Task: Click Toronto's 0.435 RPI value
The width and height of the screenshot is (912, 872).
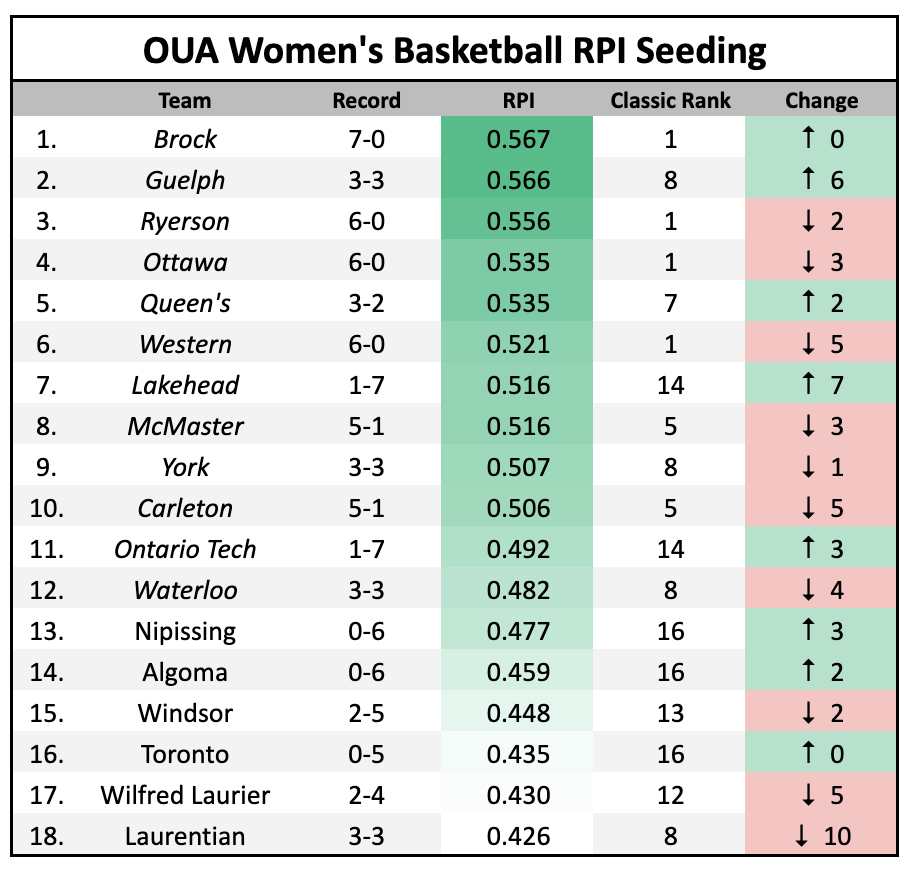Action: click(518, 755)
